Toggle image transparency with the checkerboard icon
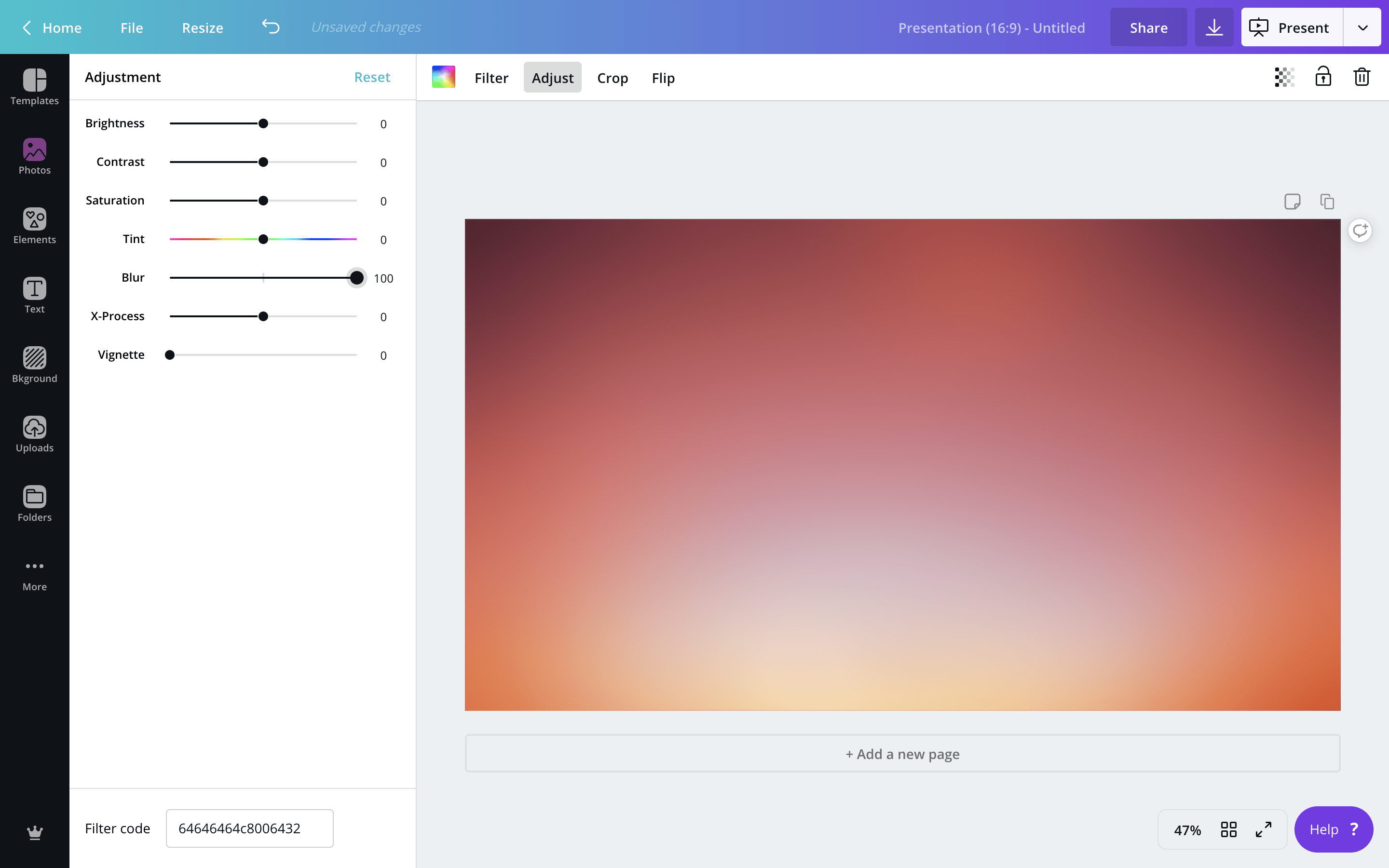The image size is (1389, 868). point(1283,76)
